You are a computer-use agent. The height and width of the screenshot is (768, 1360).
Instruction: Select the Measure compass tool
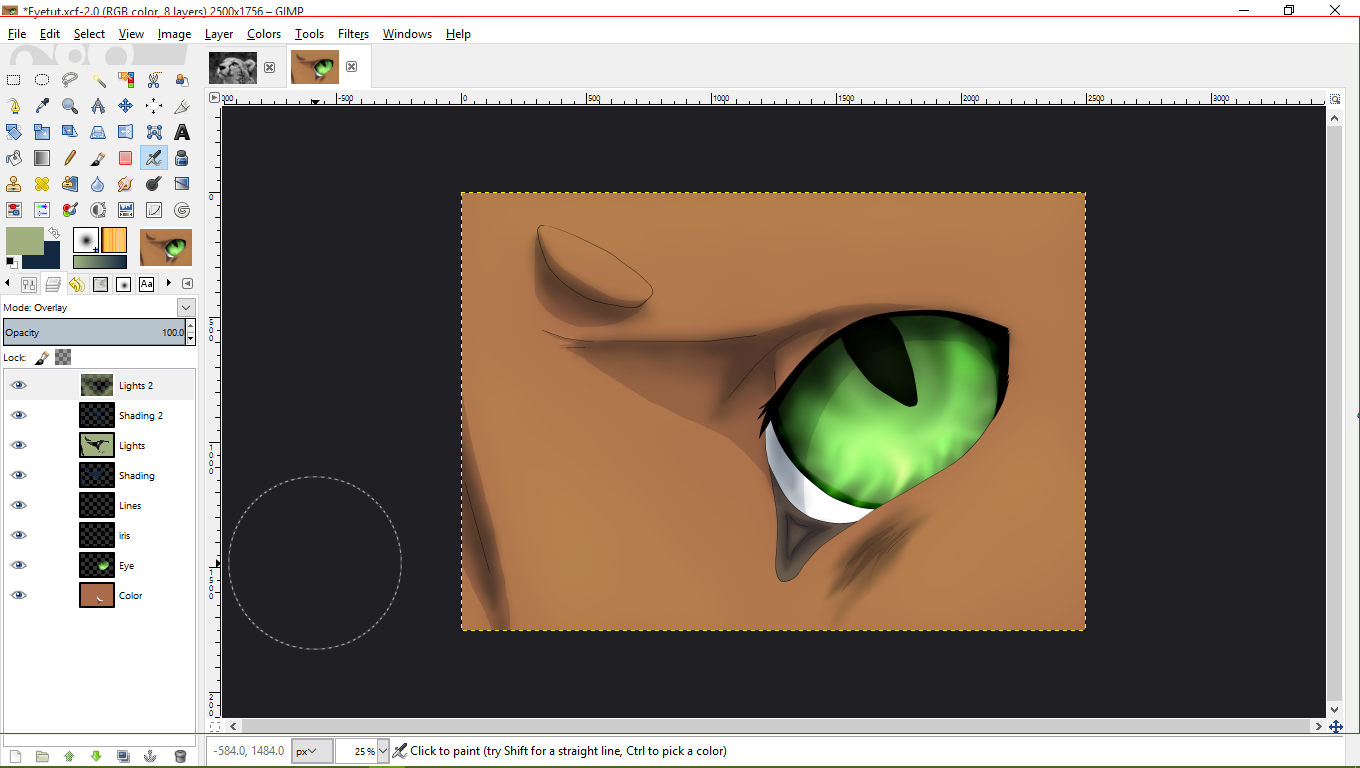[x=98, y=106]
